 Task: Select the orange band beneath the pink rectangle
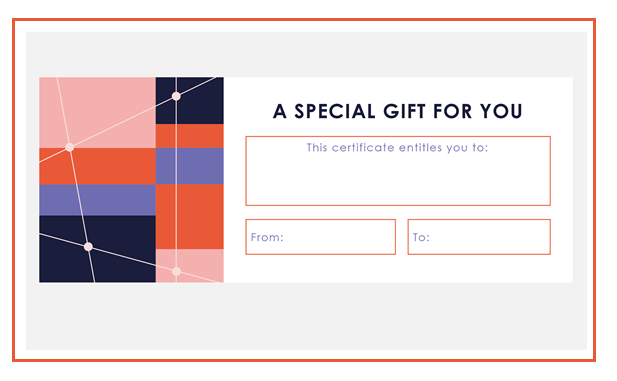[97, 166]
